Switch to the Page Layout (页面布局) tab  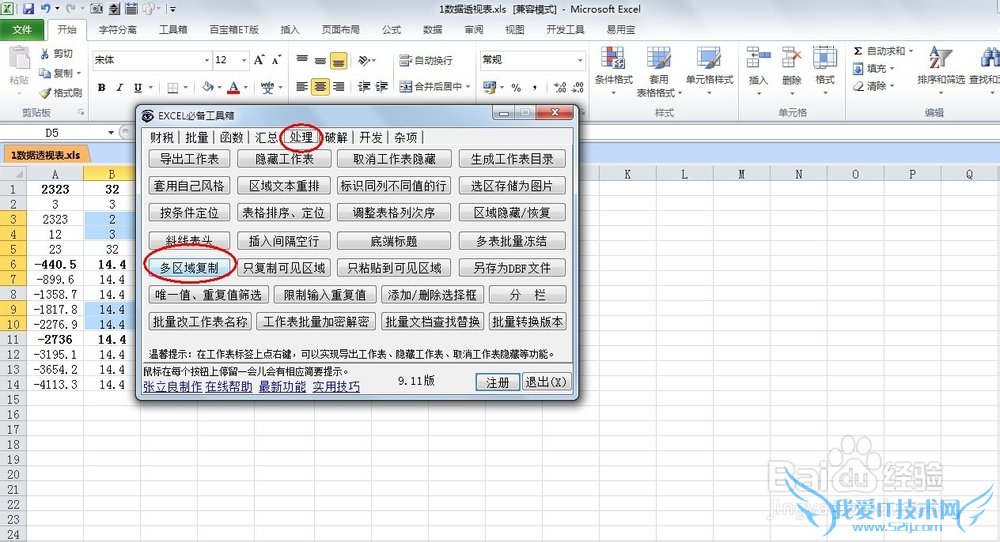[x=341, y=29]
